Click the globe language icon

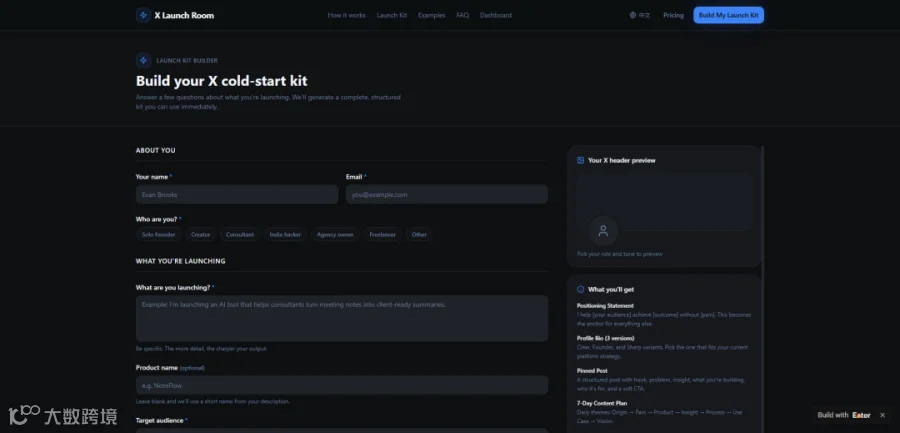633,16
